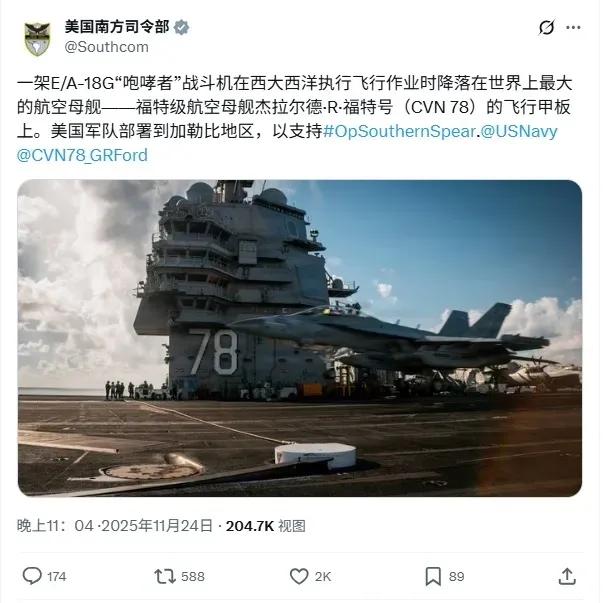Screen dimensions: 603x603
Task: Enlarge the aircraft carrier photo
Action: click(x=300, y=338)
